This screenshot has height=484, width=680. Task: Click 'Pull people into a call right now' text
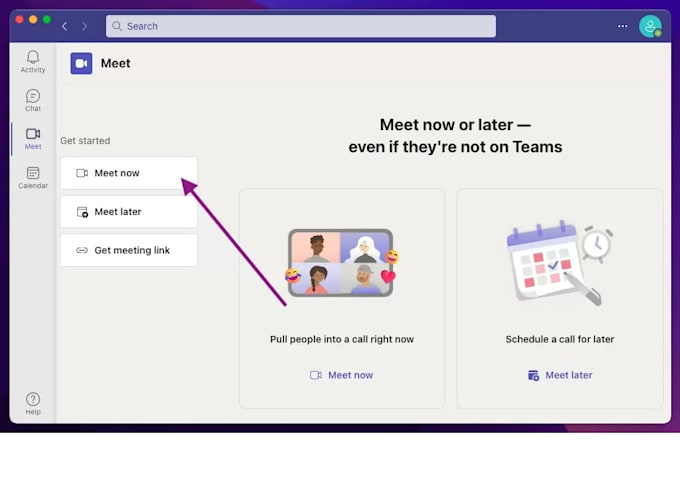pos(342,339)
